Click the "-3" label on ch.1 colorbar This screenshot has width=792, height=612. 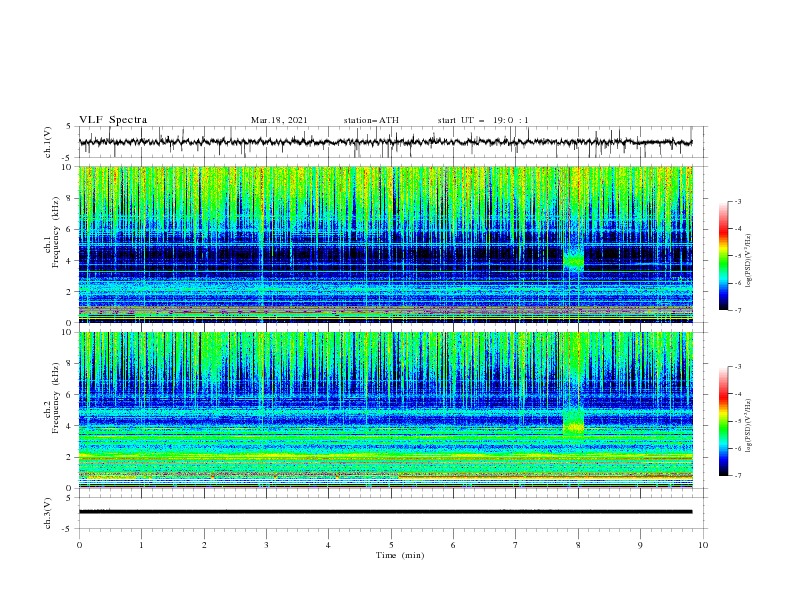tap(737, 201)
